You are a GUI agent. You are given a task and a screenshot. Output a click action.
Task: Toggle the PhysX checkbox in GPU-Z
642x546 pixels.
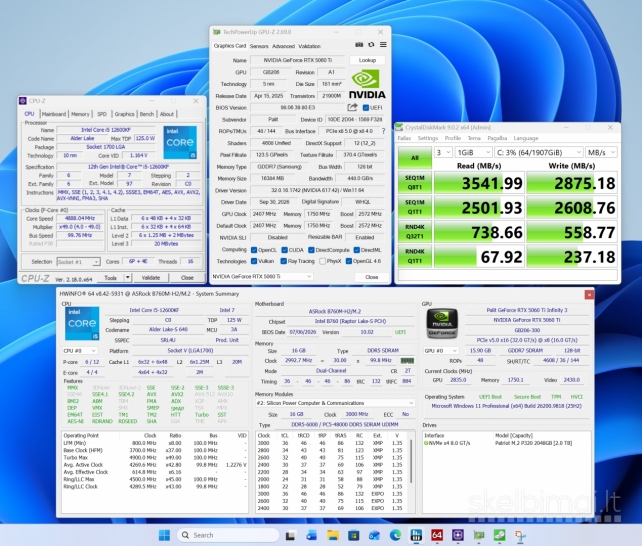322,261
